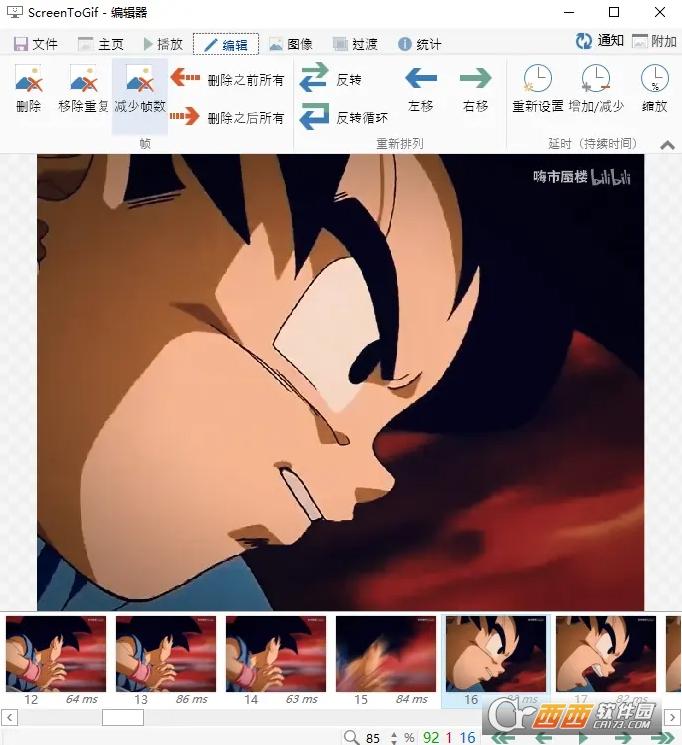
Task: Click the 反转循环 yoyo icon
Action: (x=314, y=116)
